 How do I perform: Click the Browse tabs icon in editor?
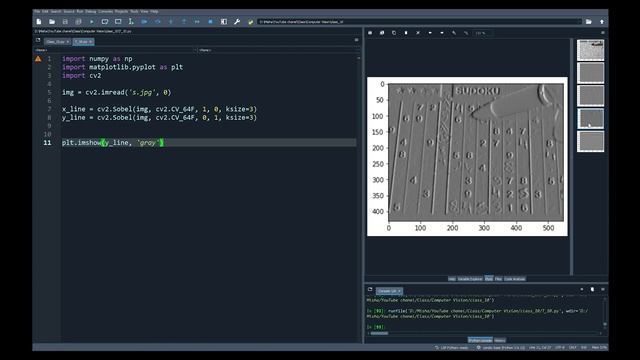pyautogui.click(x=38, y=40)
